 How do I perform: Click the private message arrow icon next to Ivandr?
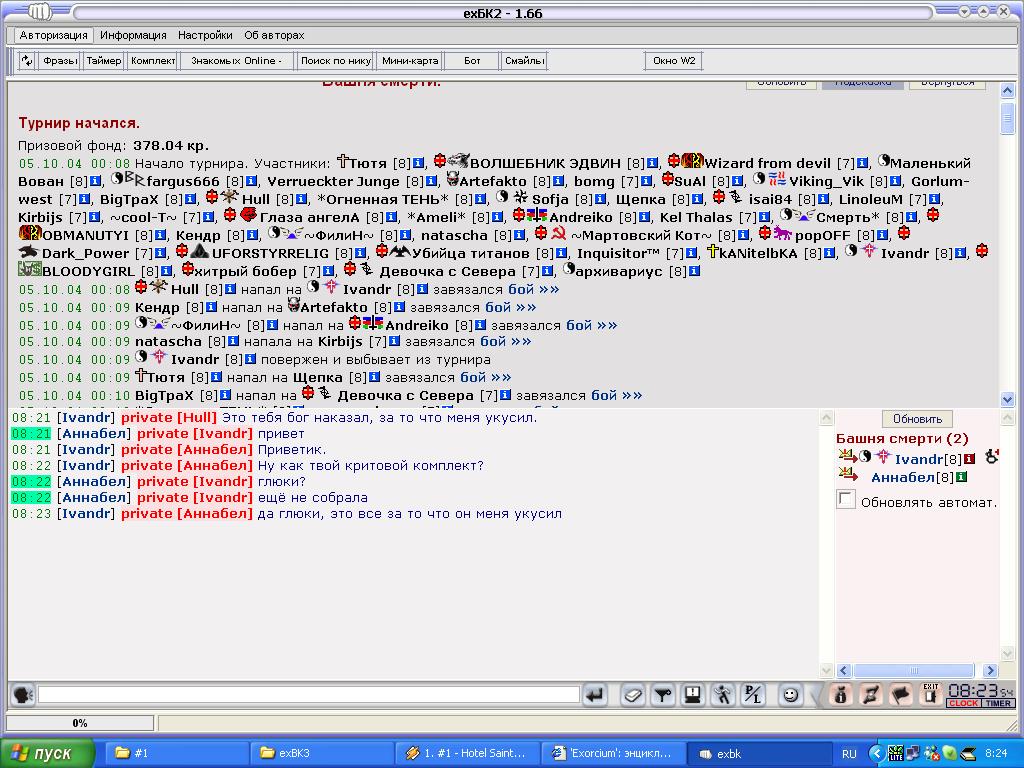(x=848, y=456)
